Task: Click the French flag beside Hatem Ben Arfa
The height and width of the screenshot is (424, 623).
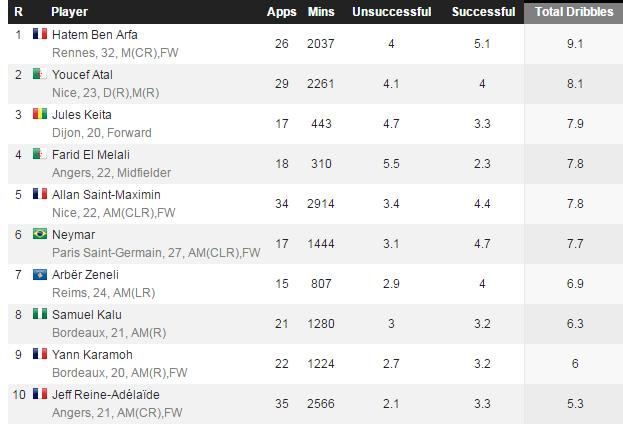Action: [x=40, y=34]
